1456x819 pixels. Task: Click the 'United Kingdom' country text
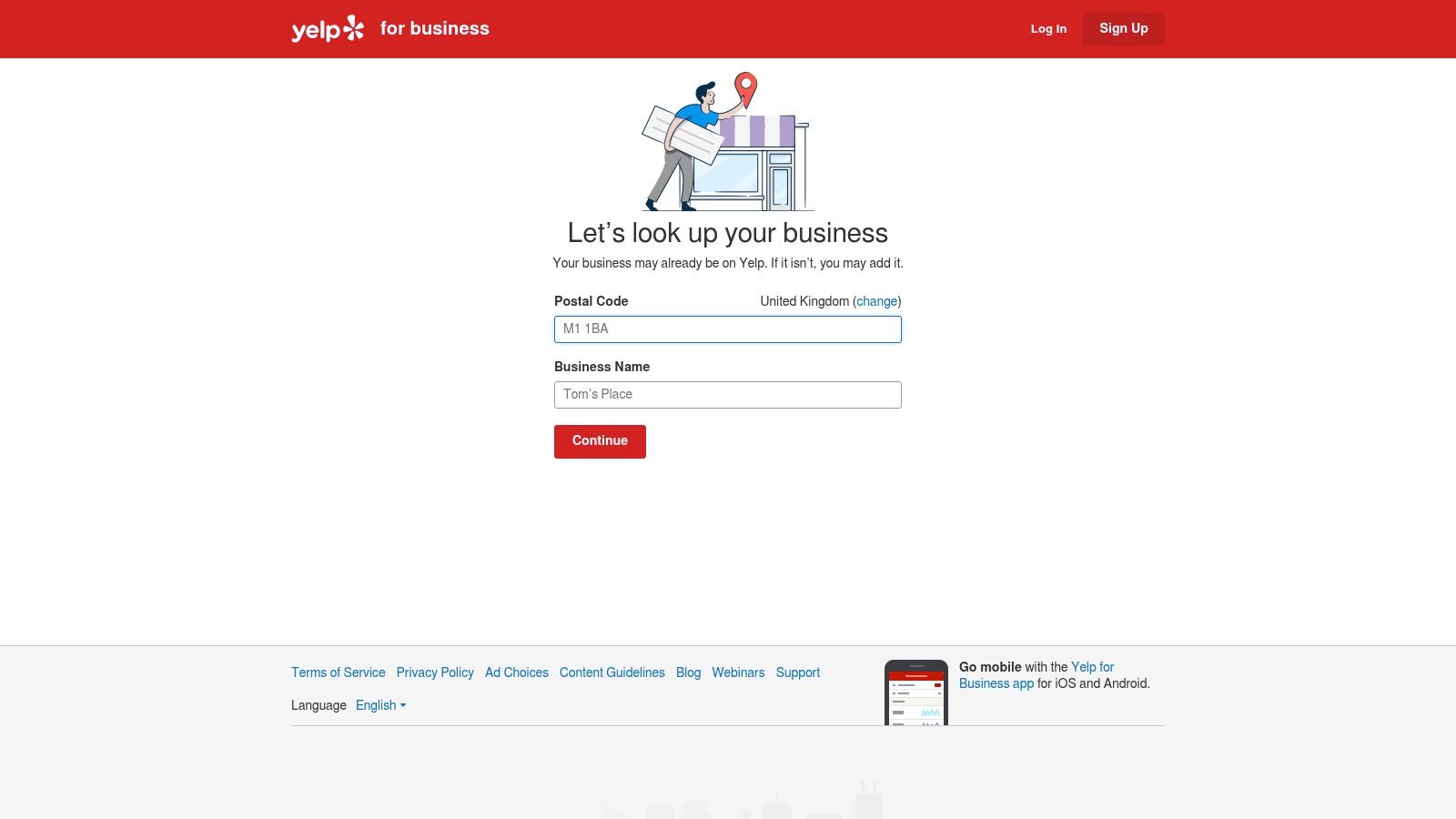point(804,301)
